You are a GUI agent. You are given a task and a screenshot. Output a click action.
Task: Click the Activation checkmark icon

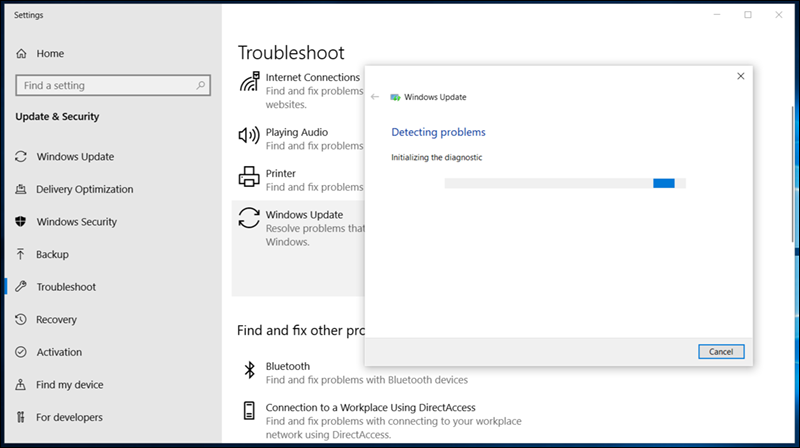21,352
